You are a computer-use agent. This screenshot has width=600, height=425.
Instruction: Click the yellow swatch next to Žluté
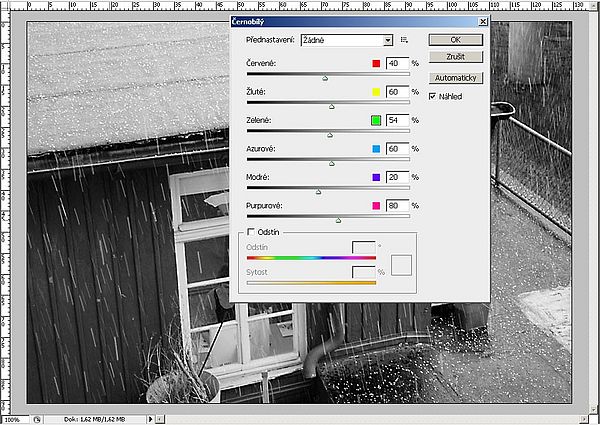tap(376, 92)
